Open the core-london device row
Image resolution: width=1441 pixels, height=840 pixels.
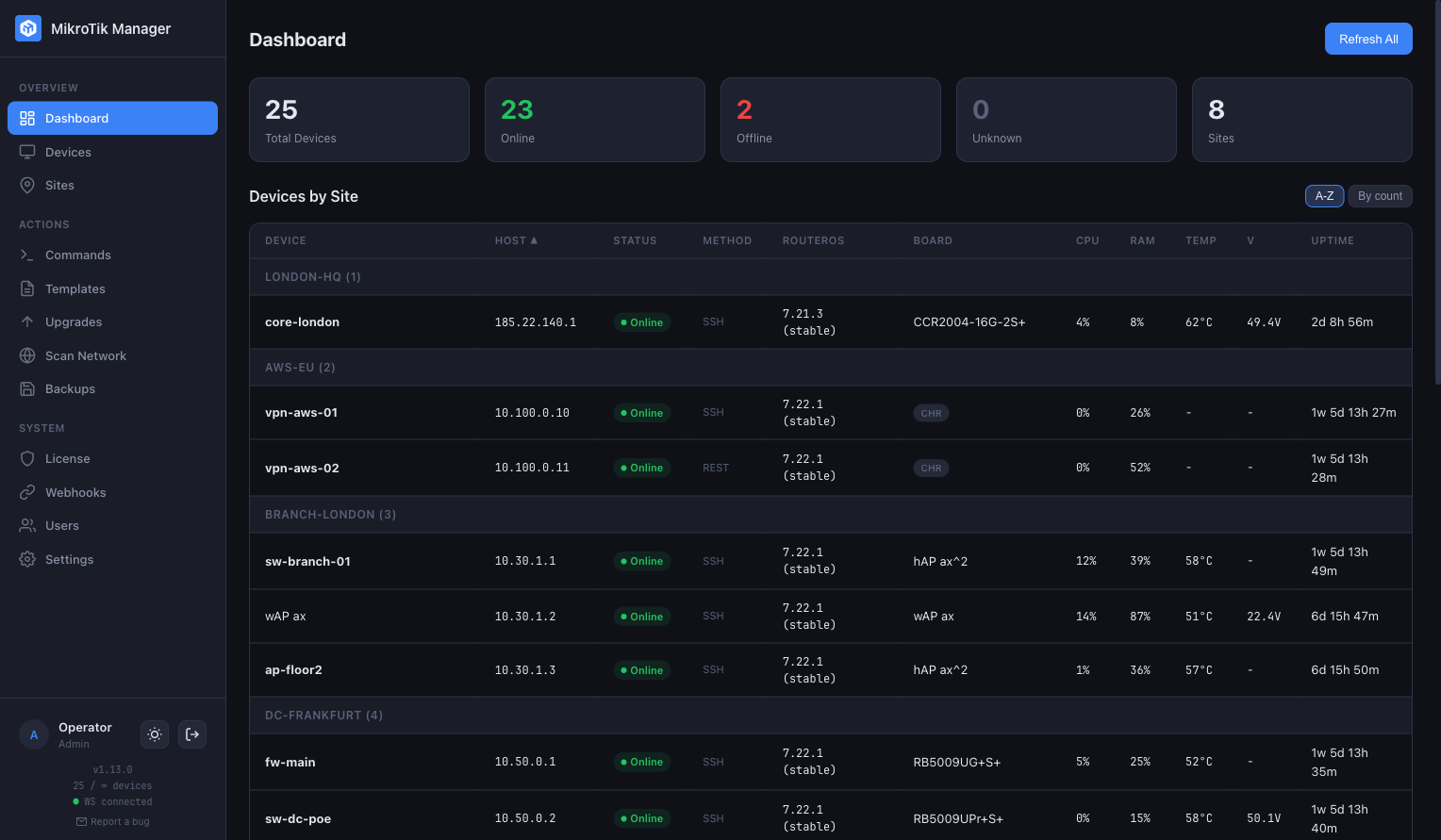830,322
